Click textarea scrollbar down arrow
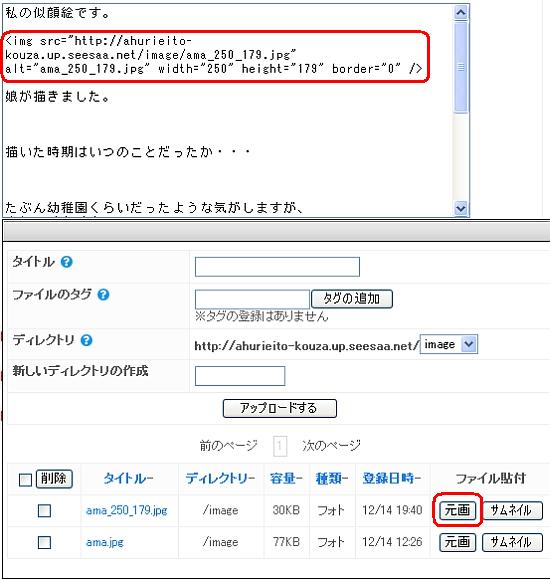Image resolution: width=550 pixels, height=580 pixels. click(x=460, y=208)
